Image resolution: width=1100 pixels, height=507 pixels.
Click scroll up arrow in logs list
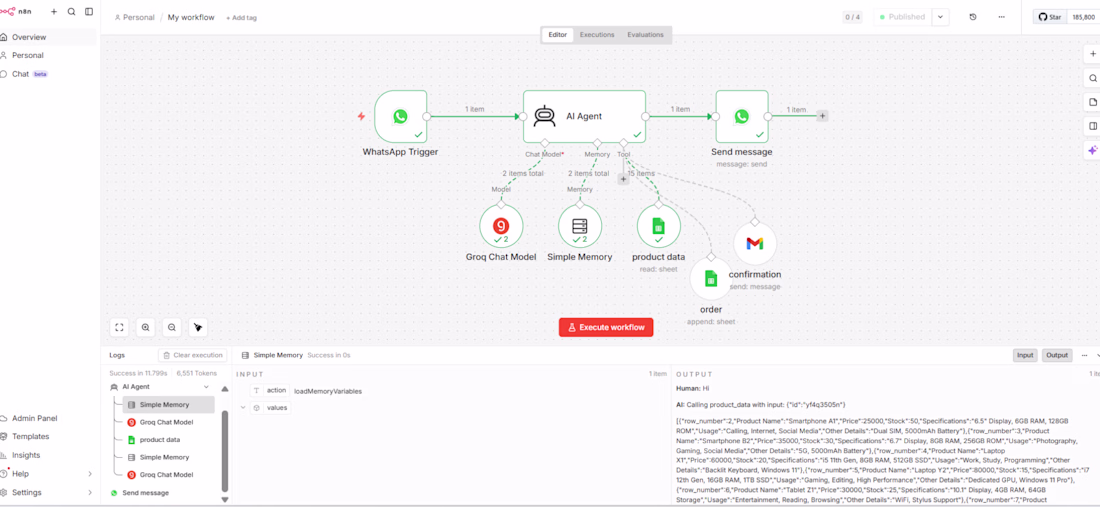(x=224, y=388)
